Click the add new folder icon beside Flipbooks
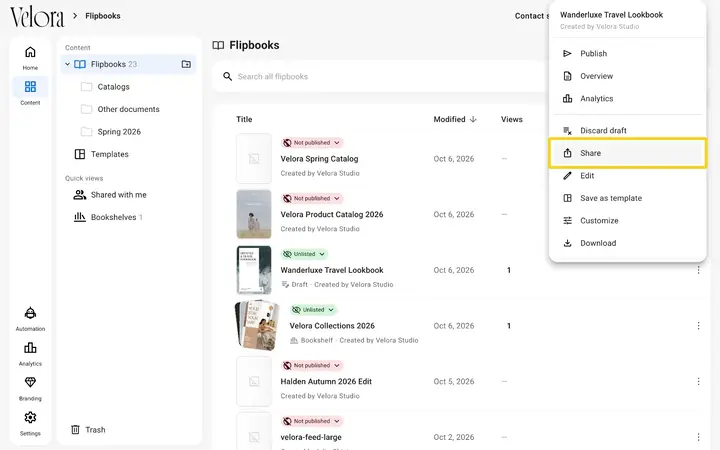 click(x=186, y=64)
